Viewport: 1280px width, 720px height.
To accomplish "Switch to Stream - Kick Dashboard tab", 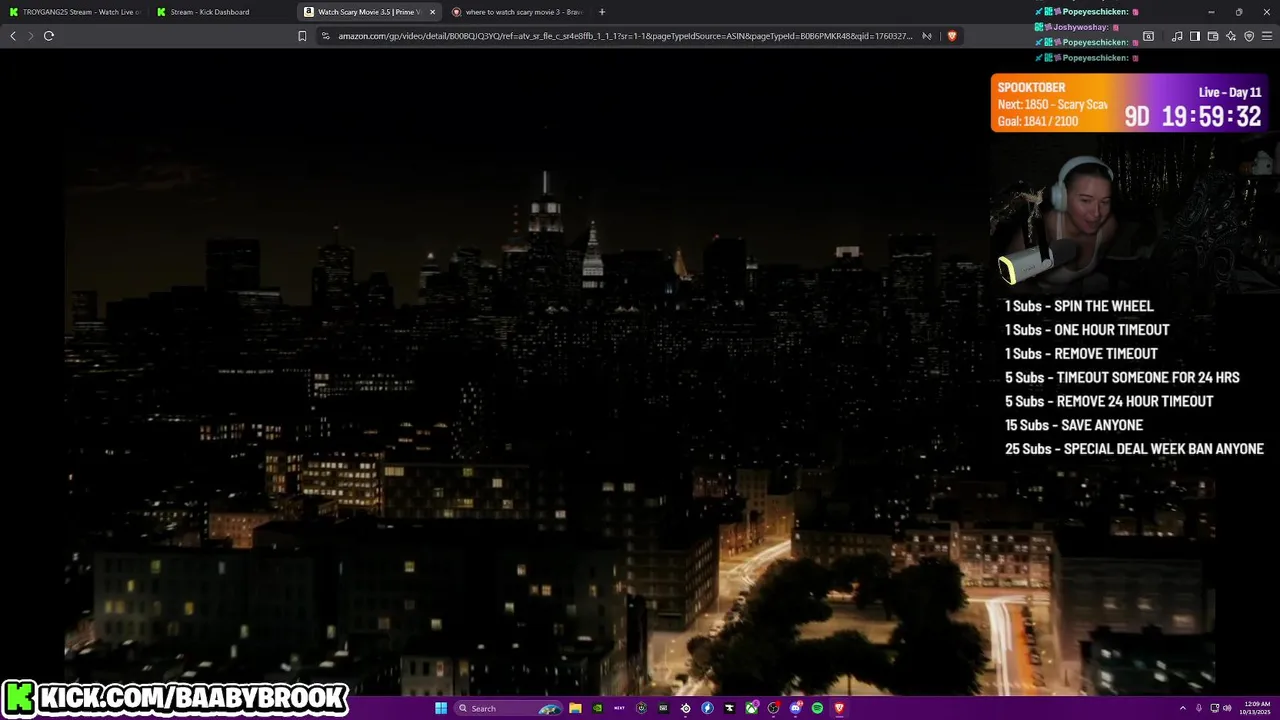I will point(222,12).
